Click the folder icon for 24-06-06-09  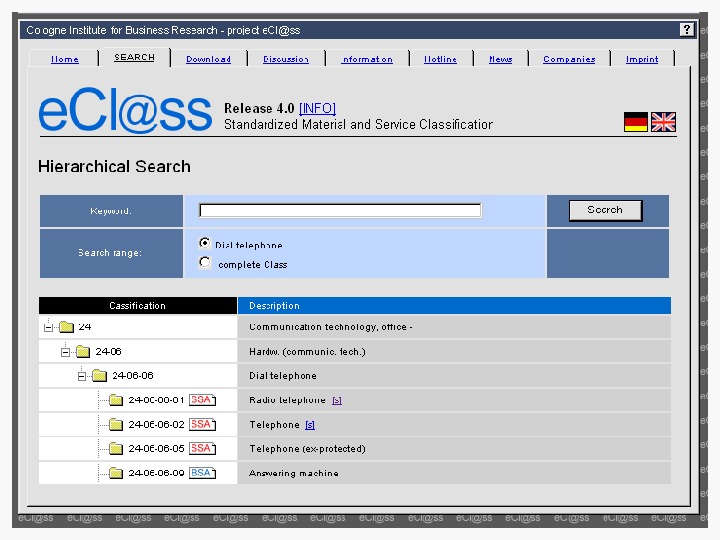(x=116, y=472)
